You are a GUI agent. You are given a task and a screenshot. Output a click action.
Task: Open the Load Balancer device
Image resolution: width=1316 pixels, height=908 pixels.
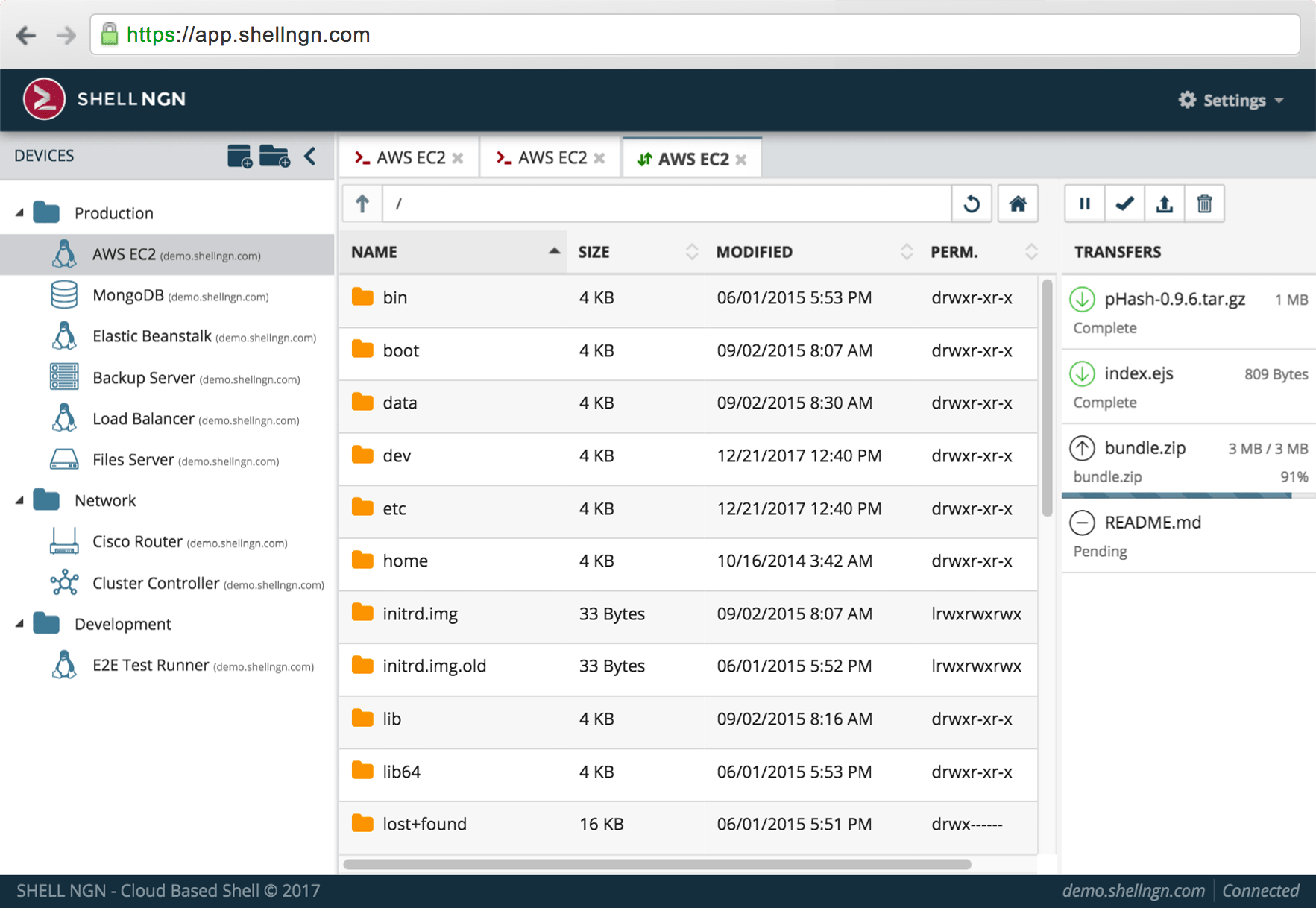[x=167, y=419]
